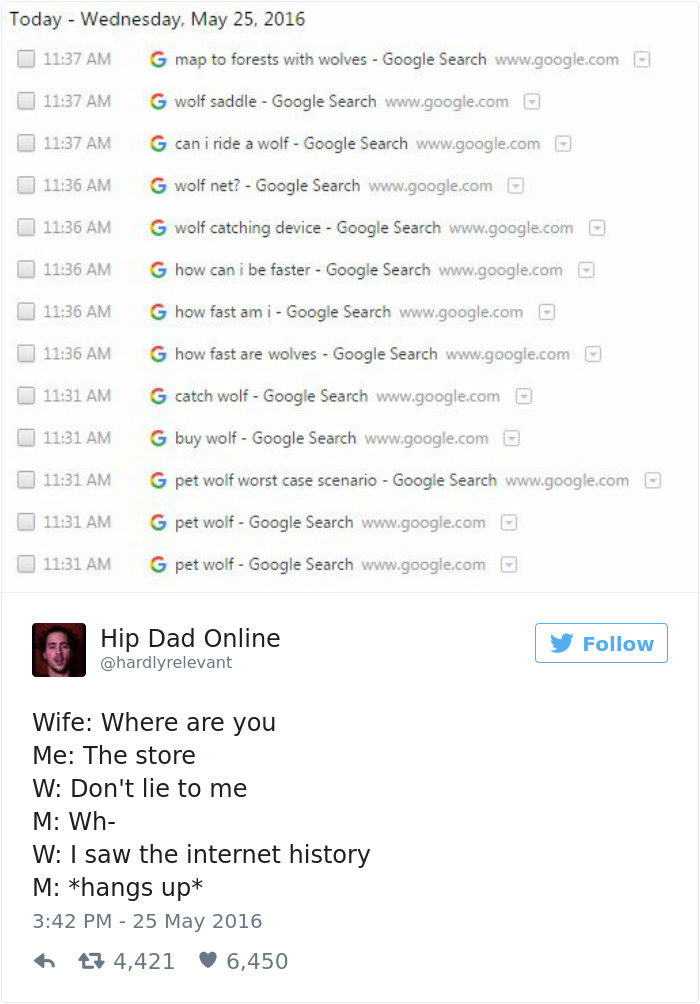Screen dimensions: 700x1004
Task: Click the retweet icon showing 4,421
Action: click(x=93, y=960)
